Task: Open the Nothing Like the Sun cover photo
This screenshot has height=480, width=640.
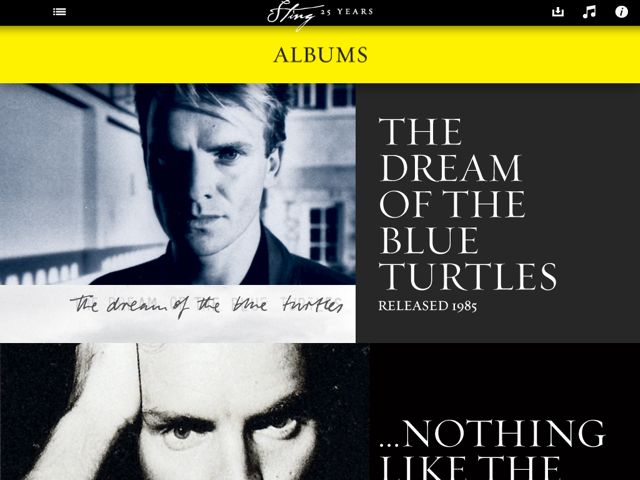Action: (185, 411)
